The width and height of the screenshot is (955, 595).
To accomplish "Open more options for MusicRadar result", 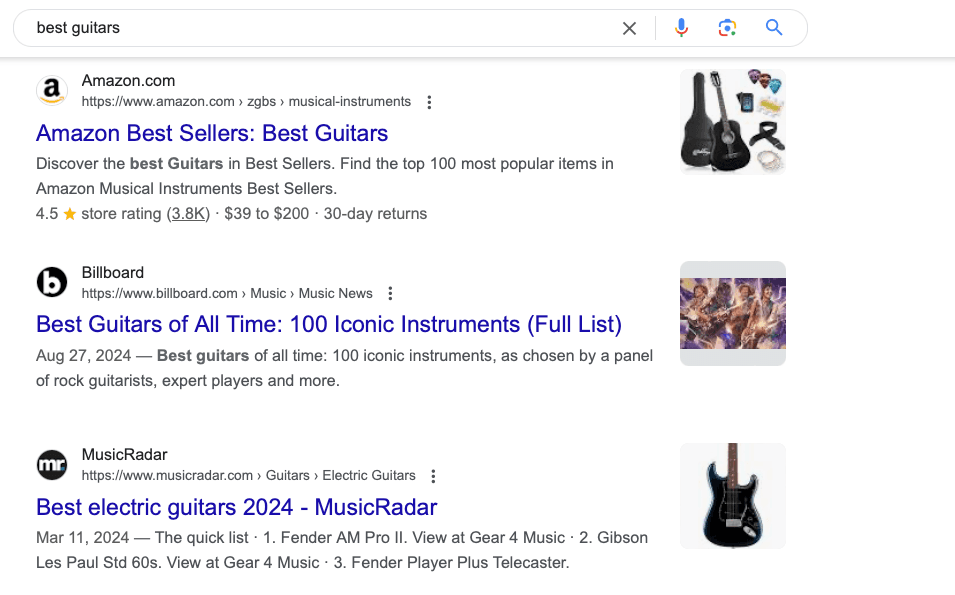I will point(433,476).
